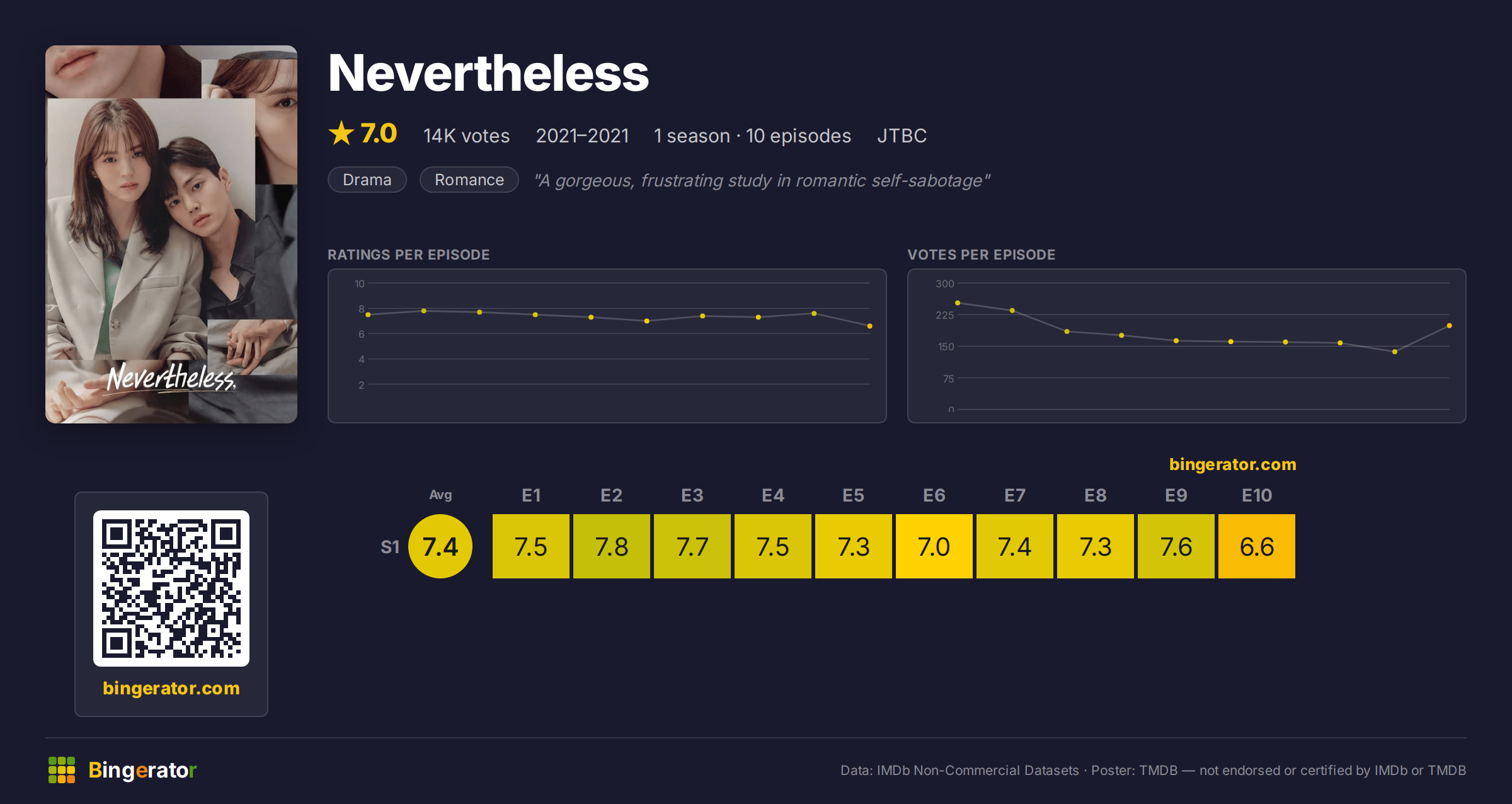Click the E5 column header

[x=854, y=495]
